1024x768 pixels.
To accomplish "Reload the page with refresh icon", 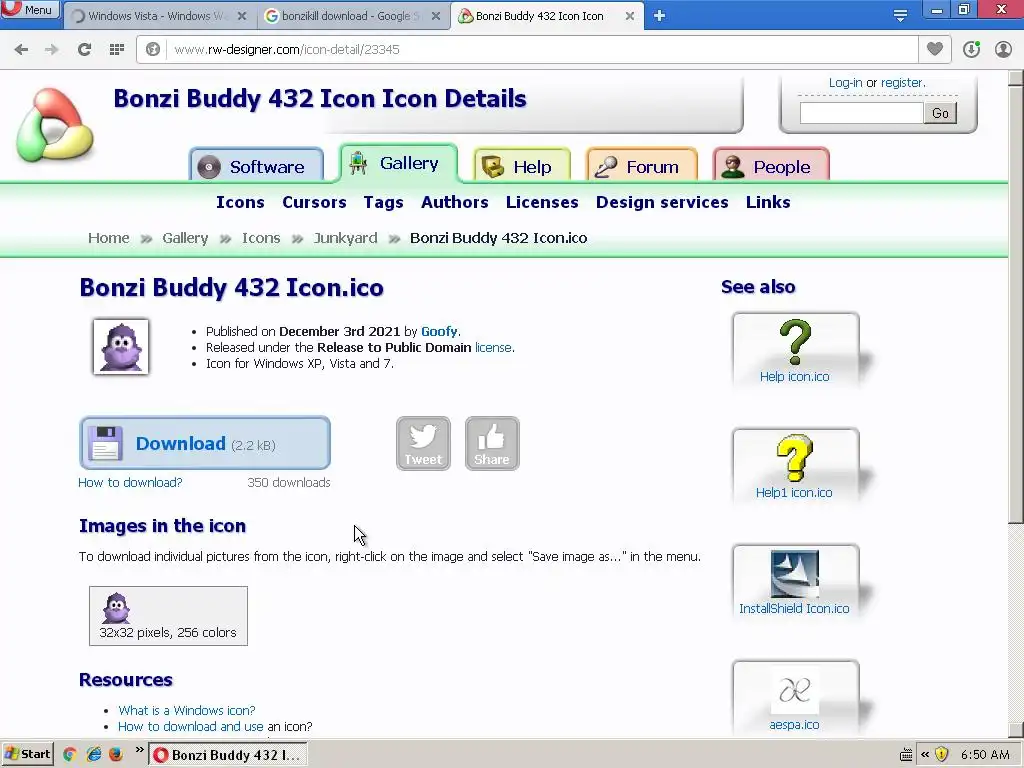I will click(84, 50).
